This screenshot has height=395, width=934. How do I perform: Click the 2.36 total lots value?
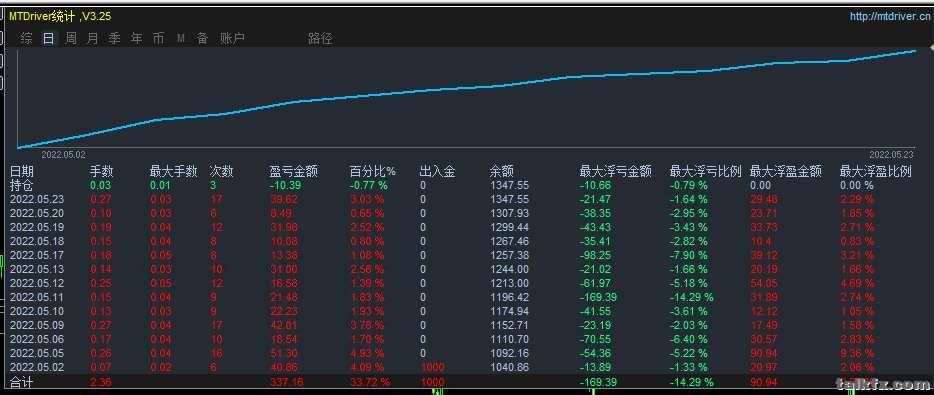(100, 382)
